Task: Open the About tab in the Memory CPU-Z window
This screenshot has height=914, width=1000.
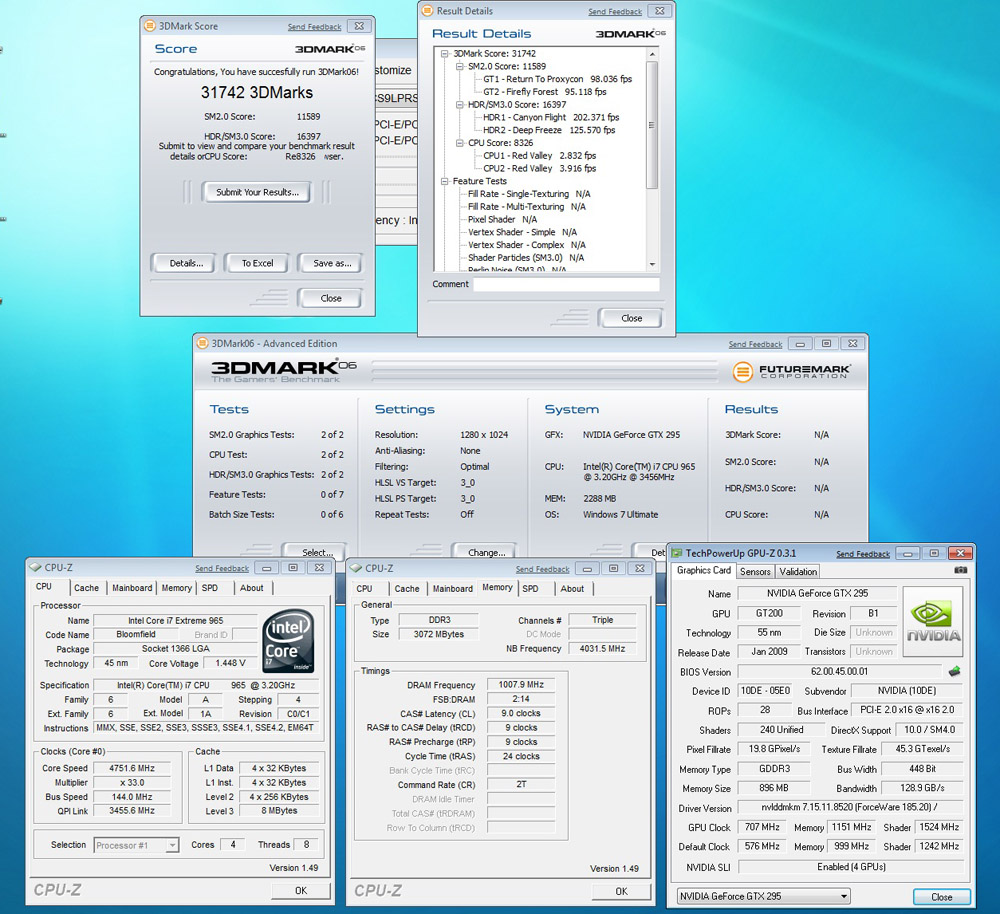Action: [572, 589]
